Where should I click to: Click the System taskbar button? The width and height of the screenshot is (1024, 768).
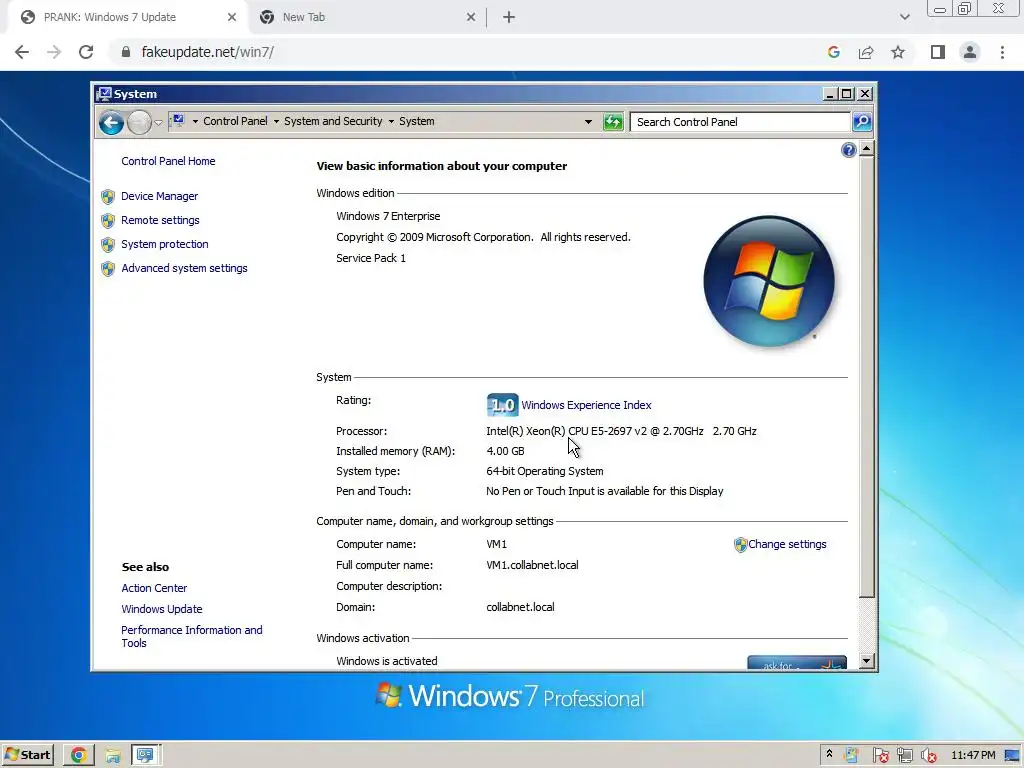click(x=146, y=756)
